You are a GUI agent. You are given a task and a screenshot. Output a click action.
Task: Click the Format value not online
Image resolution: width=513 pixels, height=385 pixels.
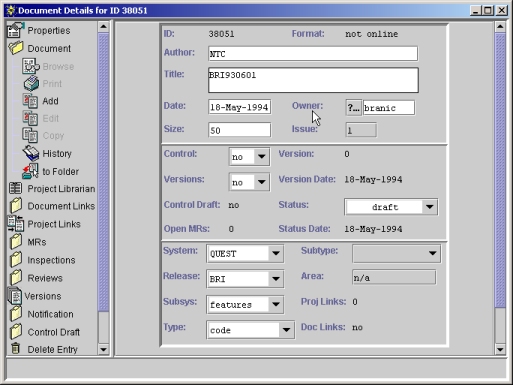tap(372, 34)
